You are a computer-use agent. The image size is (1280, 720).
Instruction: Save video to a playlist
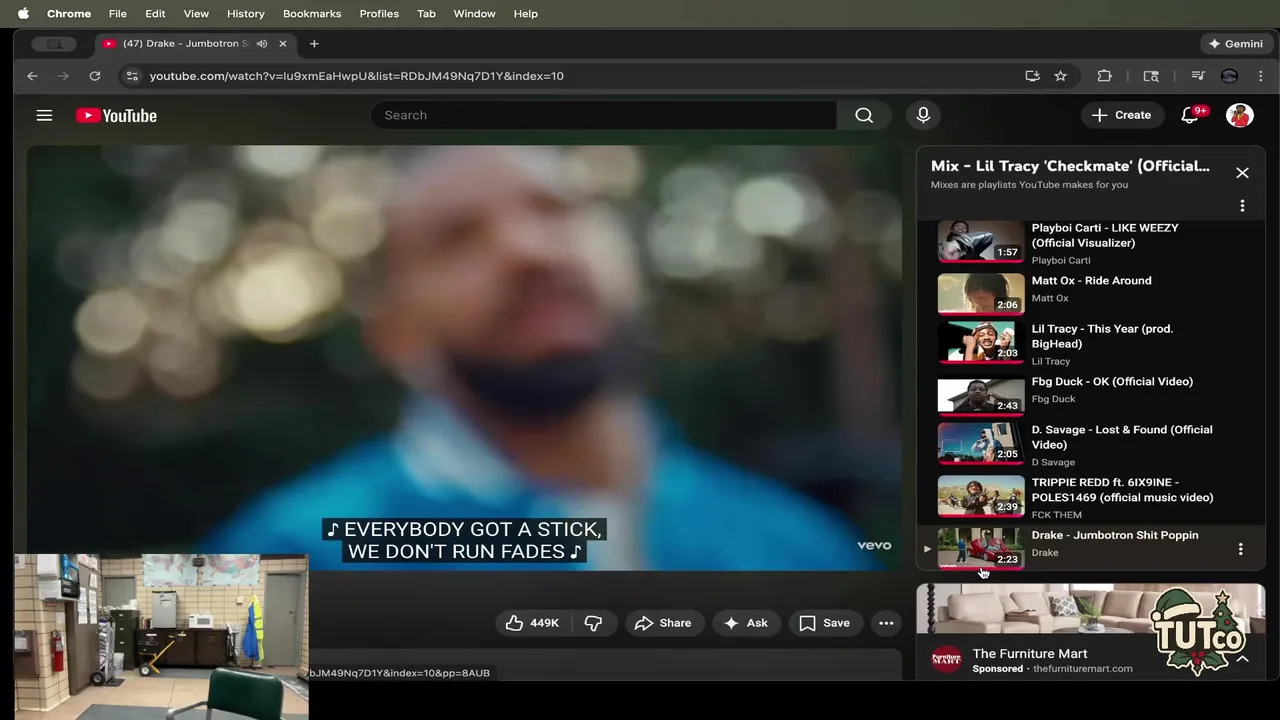(x=825, y=623)
